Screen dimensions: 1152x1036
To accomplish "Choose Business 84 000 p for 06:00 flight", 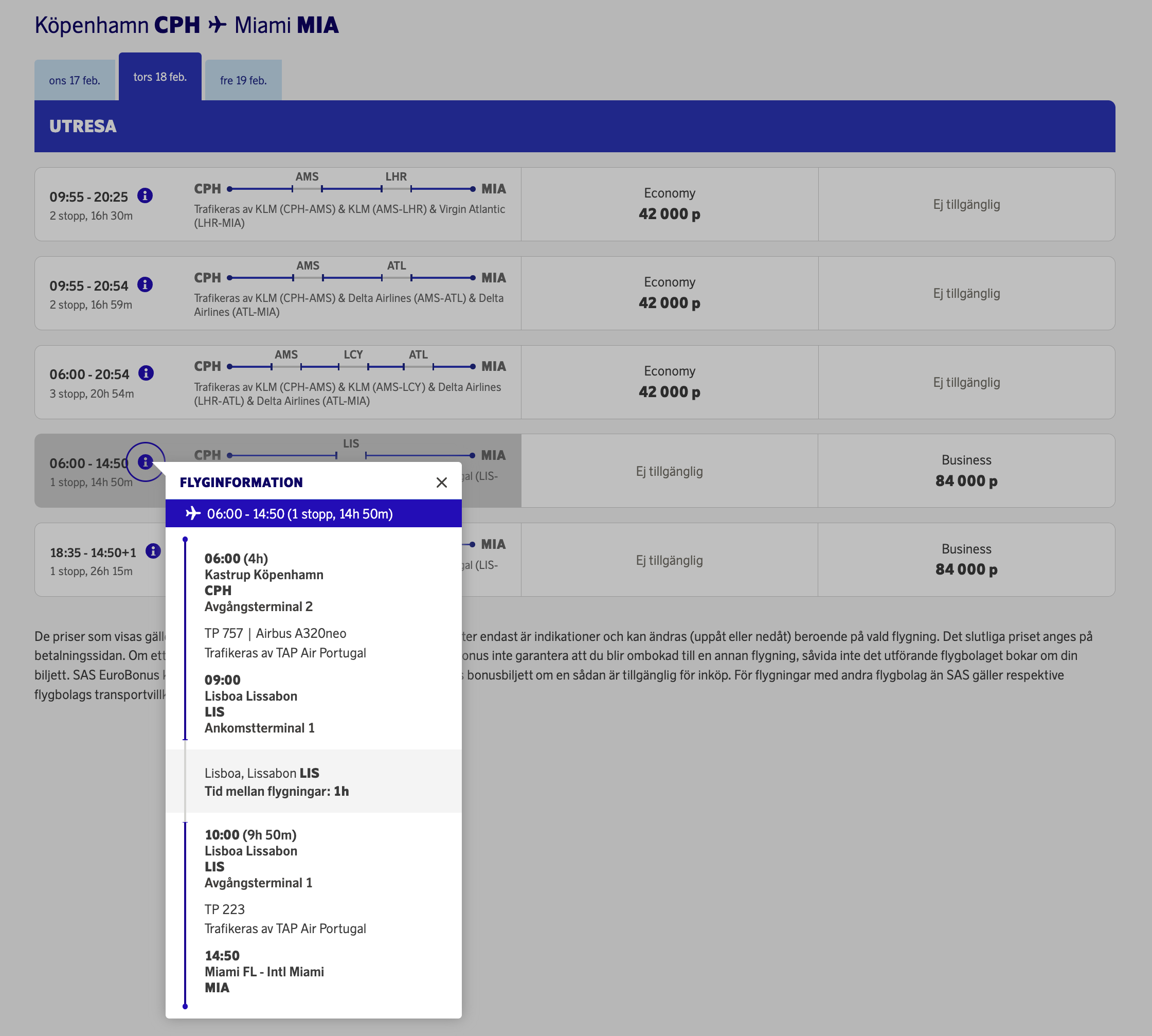I will pos(966,471).
